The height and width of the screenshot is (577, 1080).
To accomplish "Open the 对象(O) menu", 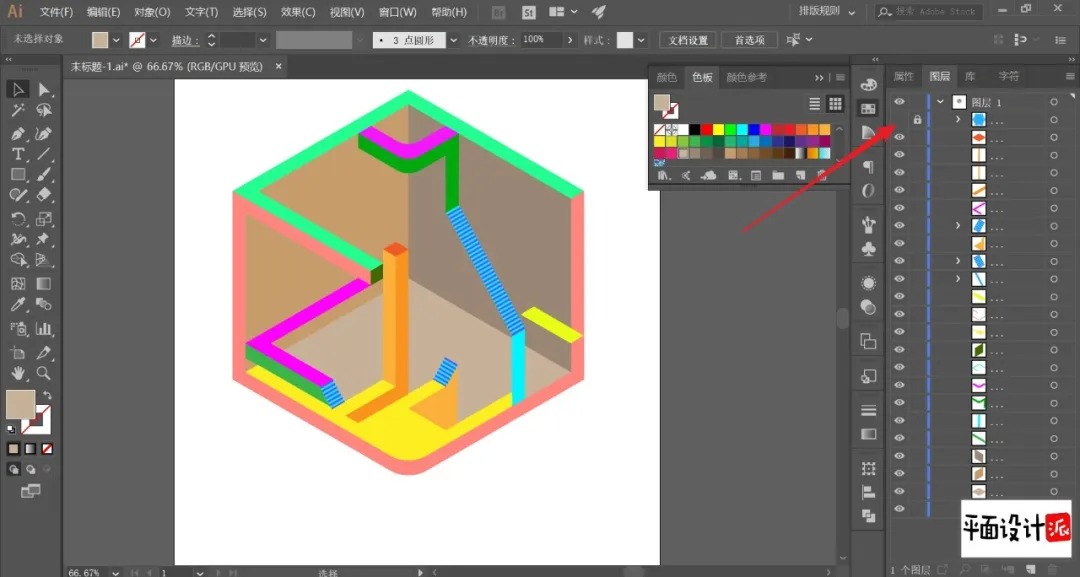I will point(152,12).
